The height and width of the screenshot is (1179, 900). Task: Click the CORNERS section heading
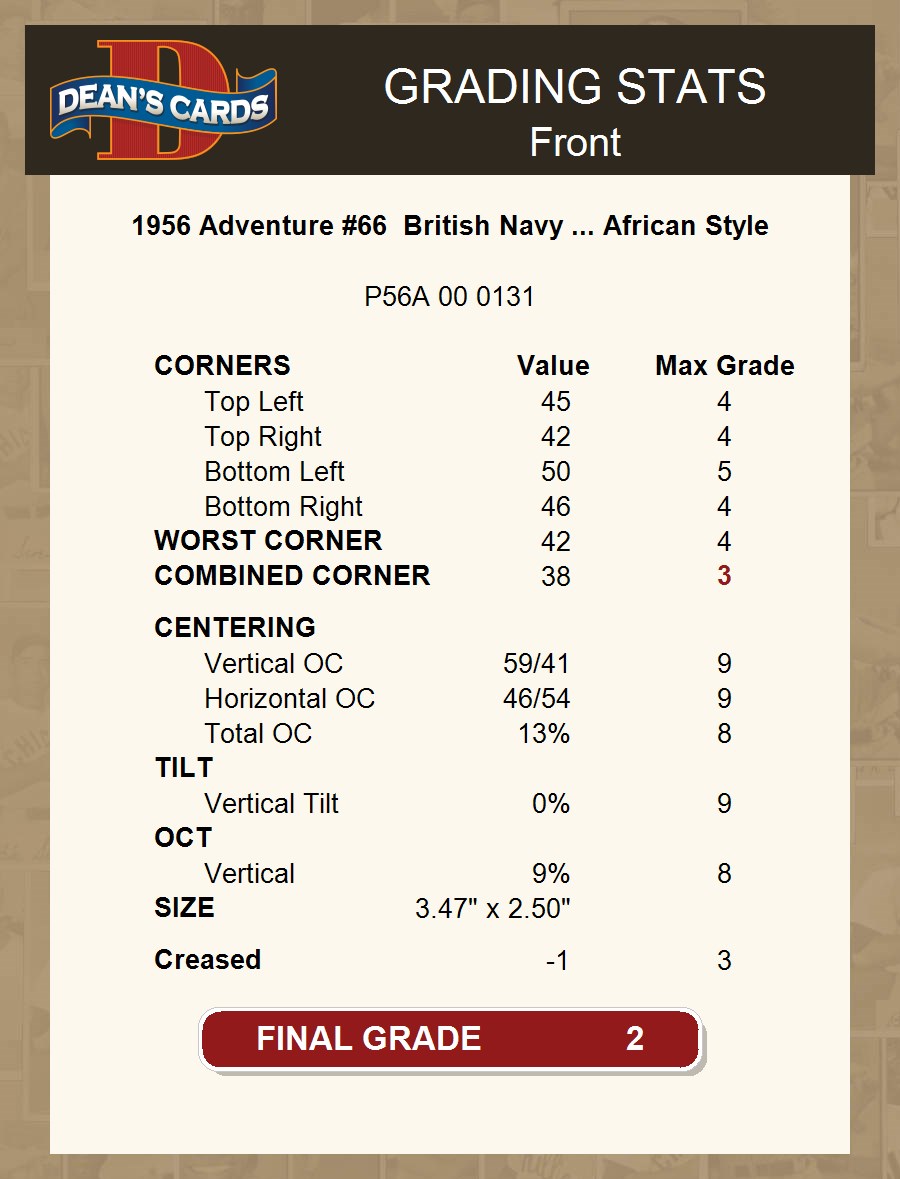pyautogui.click(x=222, y=366)
